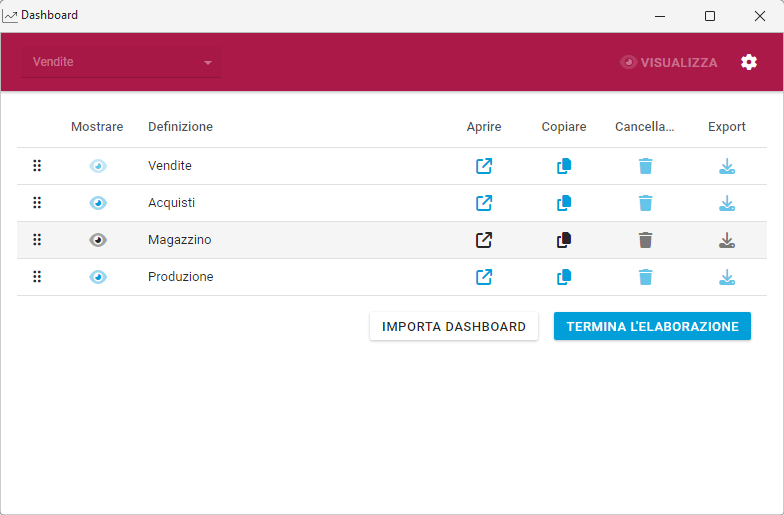
Task: Click the Definizione column header
Action: coord(180,127)
